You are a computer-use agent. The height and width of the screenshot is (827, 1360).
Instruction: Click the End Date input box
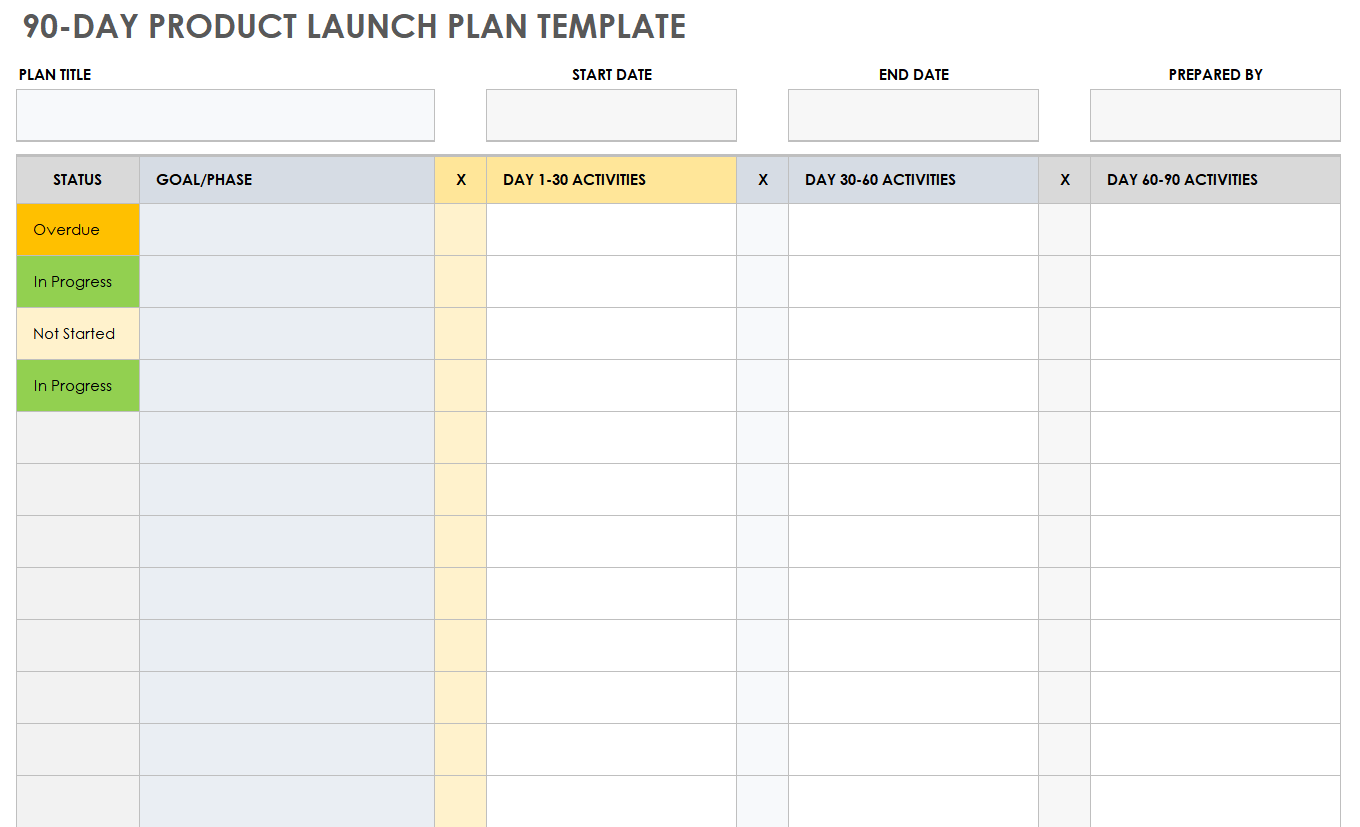coord(913,115)
